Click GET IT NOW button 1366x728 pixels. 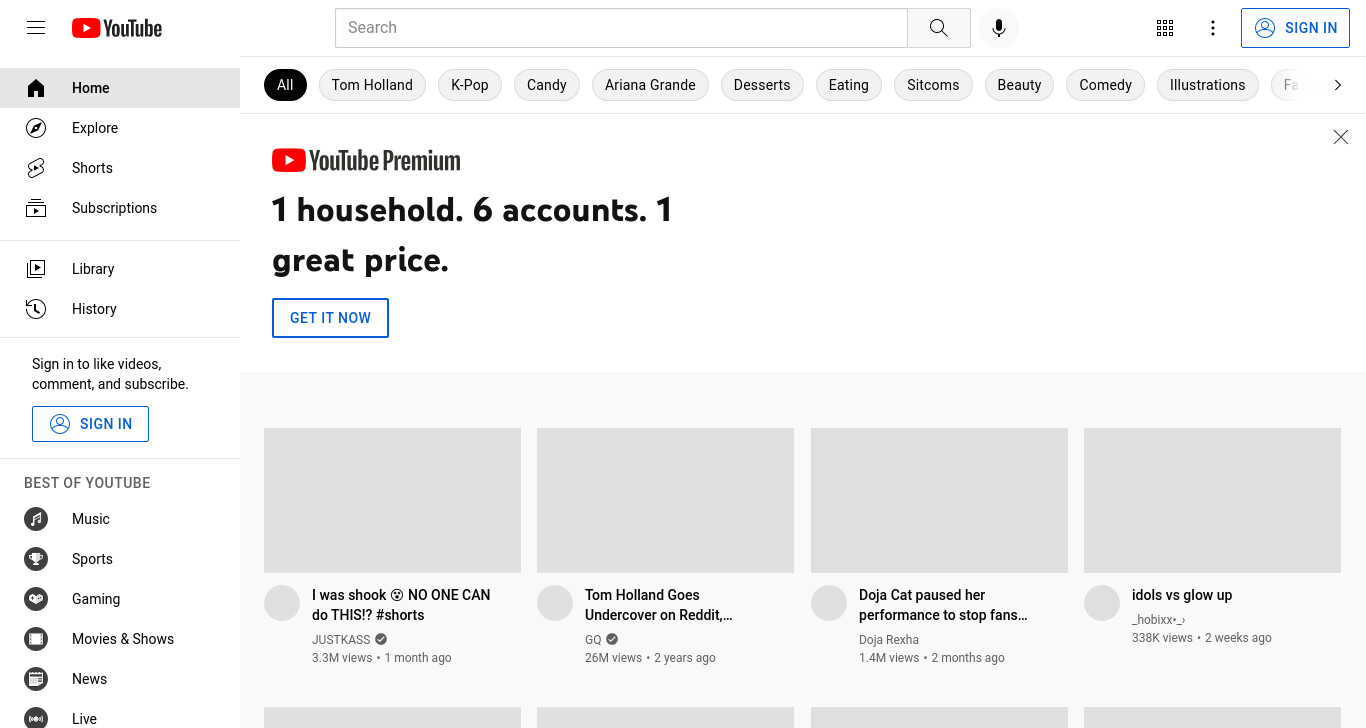click(330, 318)
